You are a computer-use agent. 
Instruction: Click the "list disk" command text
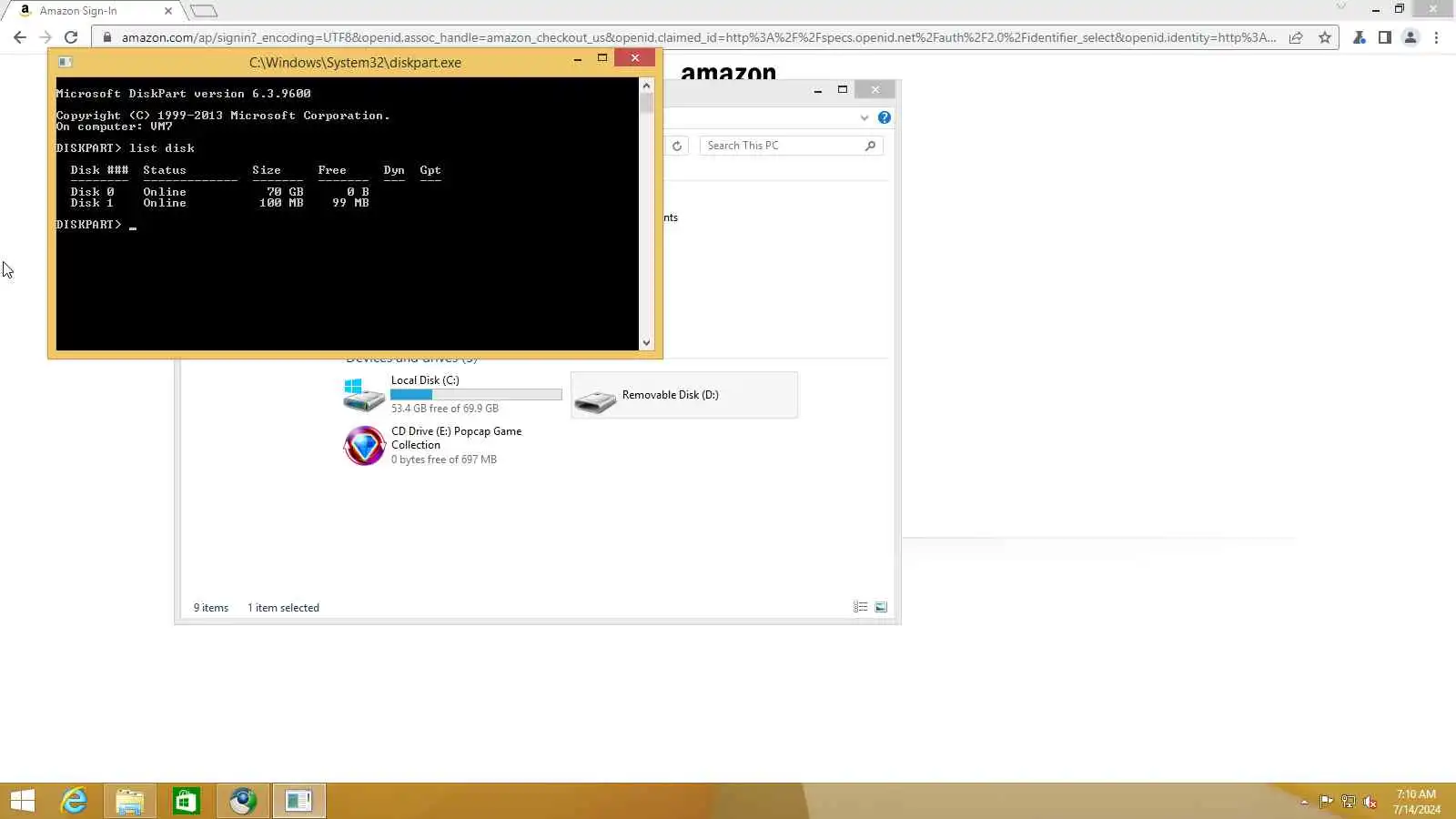coord(162,148)
